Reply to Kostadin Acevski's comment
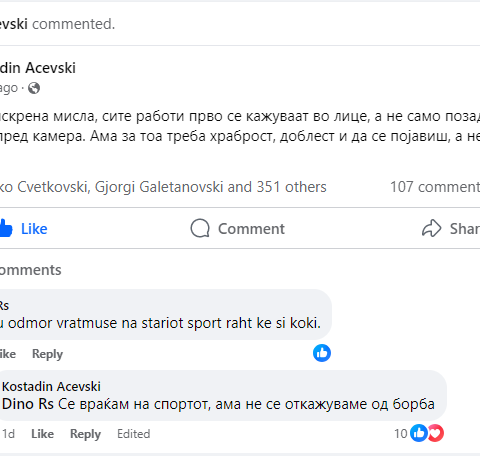 point(85,434)
